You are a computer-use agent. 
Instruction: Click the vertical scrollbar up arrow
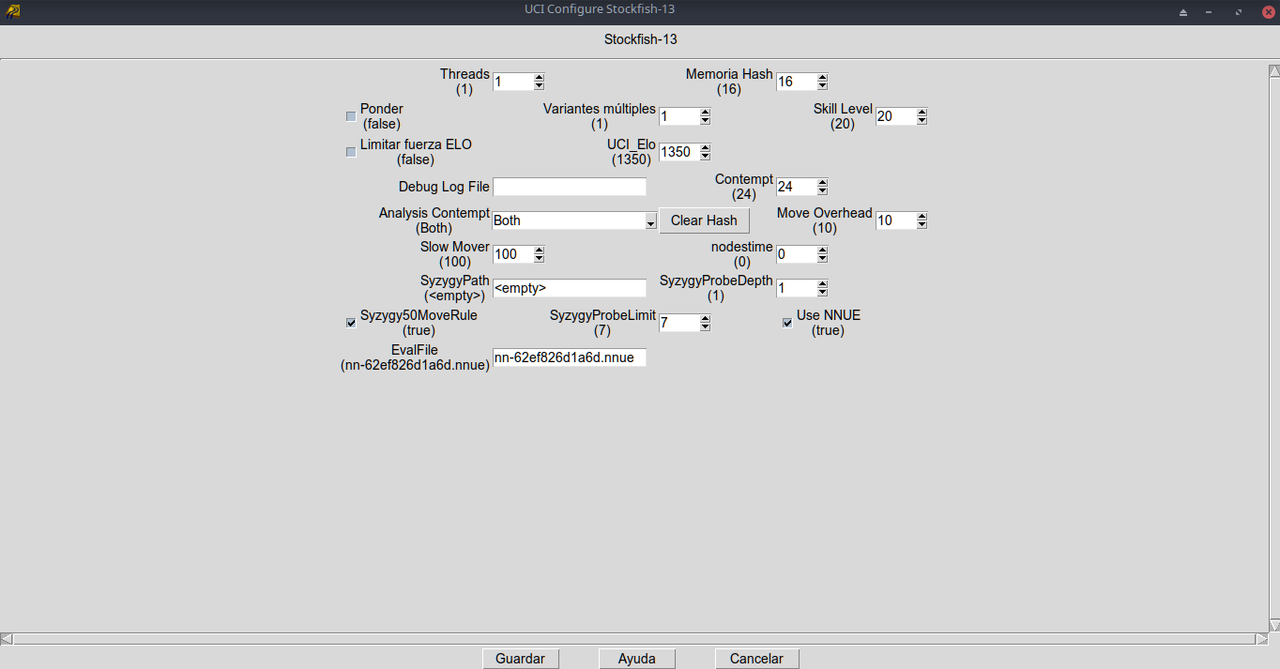pos(1274,71)
